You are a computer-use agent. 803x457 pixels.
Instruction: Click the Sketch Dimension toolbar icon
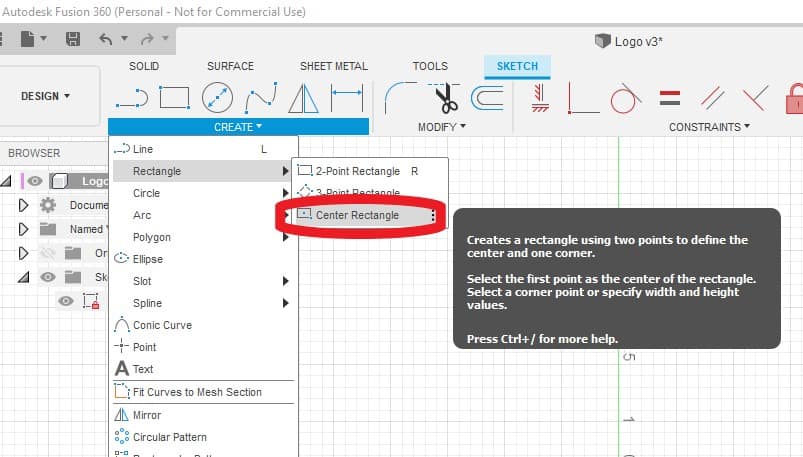347,97
